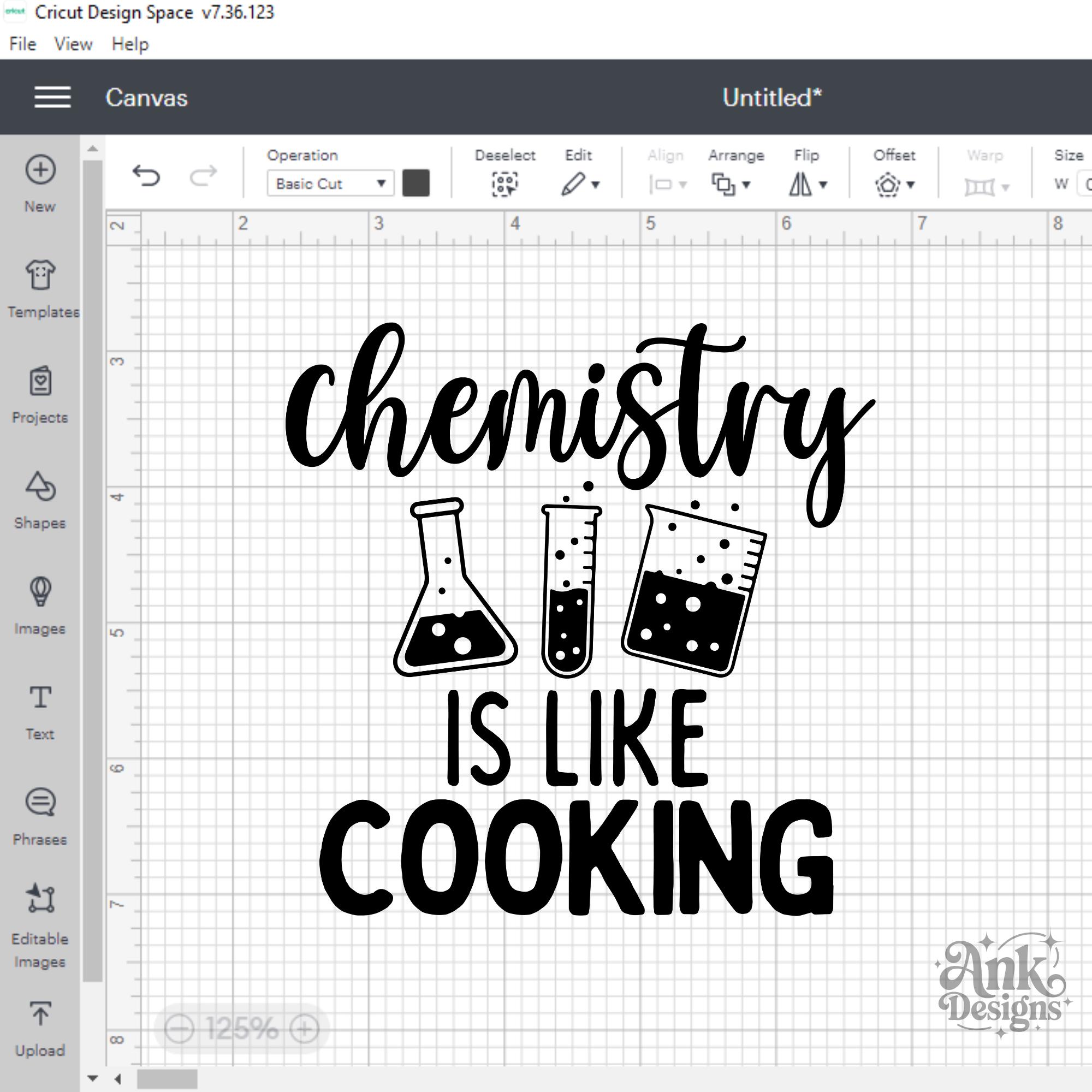
Task: Open the Help menu
Action: click(x=130, y=44)
